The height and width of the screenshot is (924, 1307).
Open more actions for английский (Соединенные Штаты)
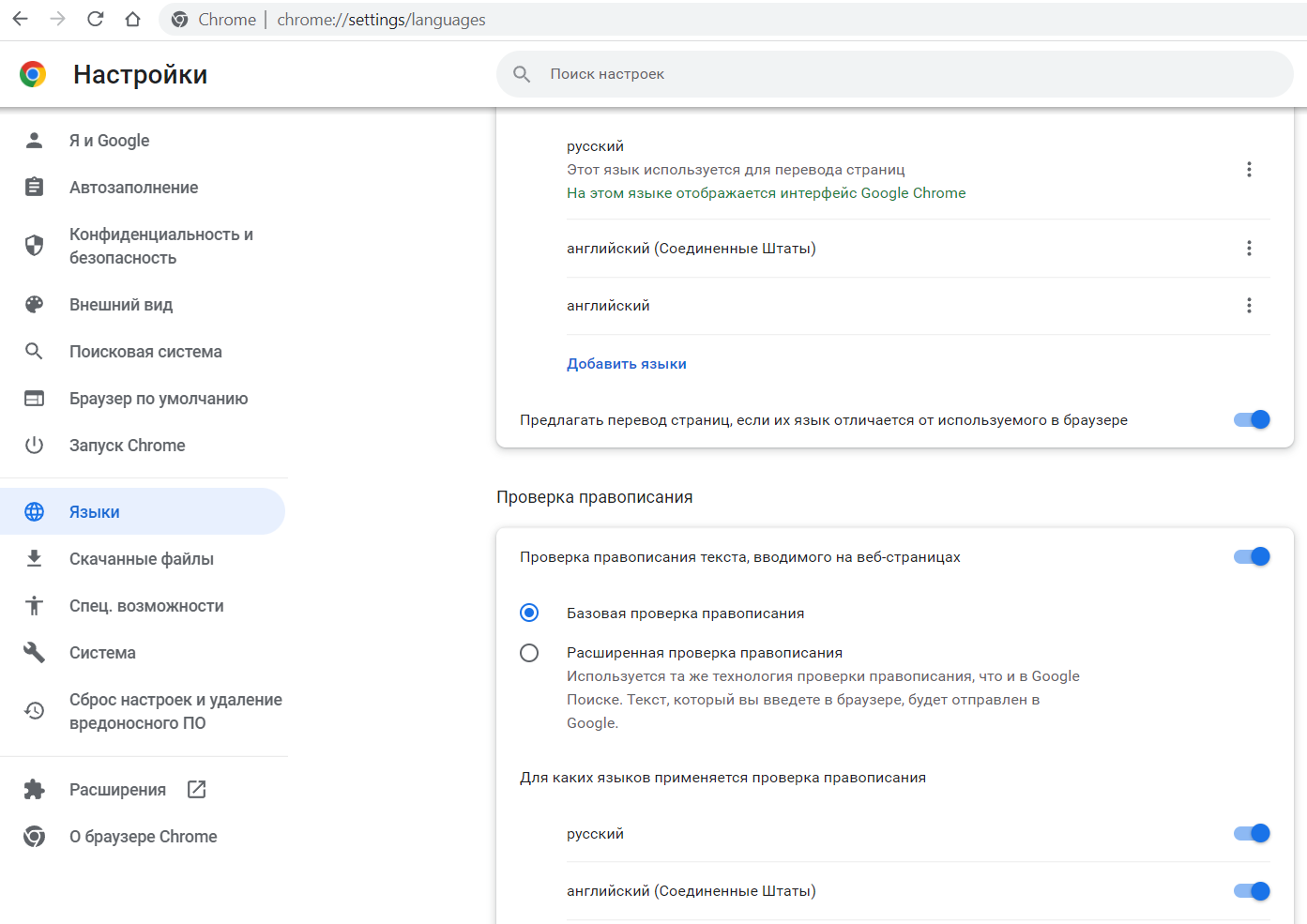coord(1249,249)
